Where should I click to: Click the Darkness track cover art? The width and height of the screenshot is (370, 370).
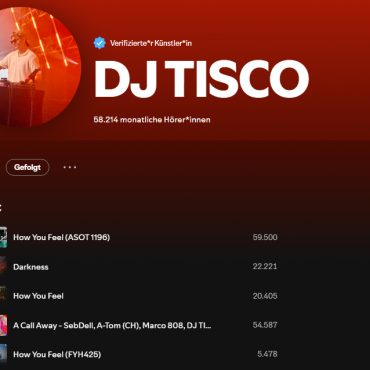3,267
